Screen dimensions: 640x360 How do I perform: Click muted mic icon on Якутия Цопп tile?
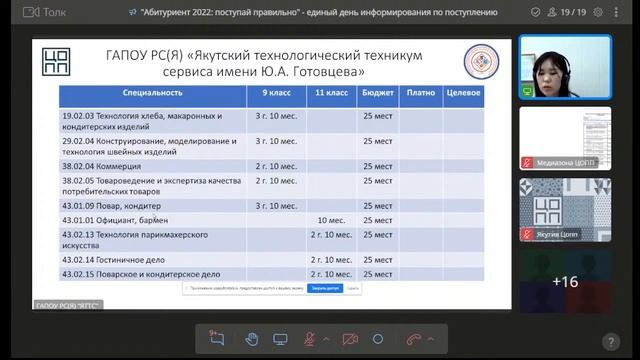[527, 234]
